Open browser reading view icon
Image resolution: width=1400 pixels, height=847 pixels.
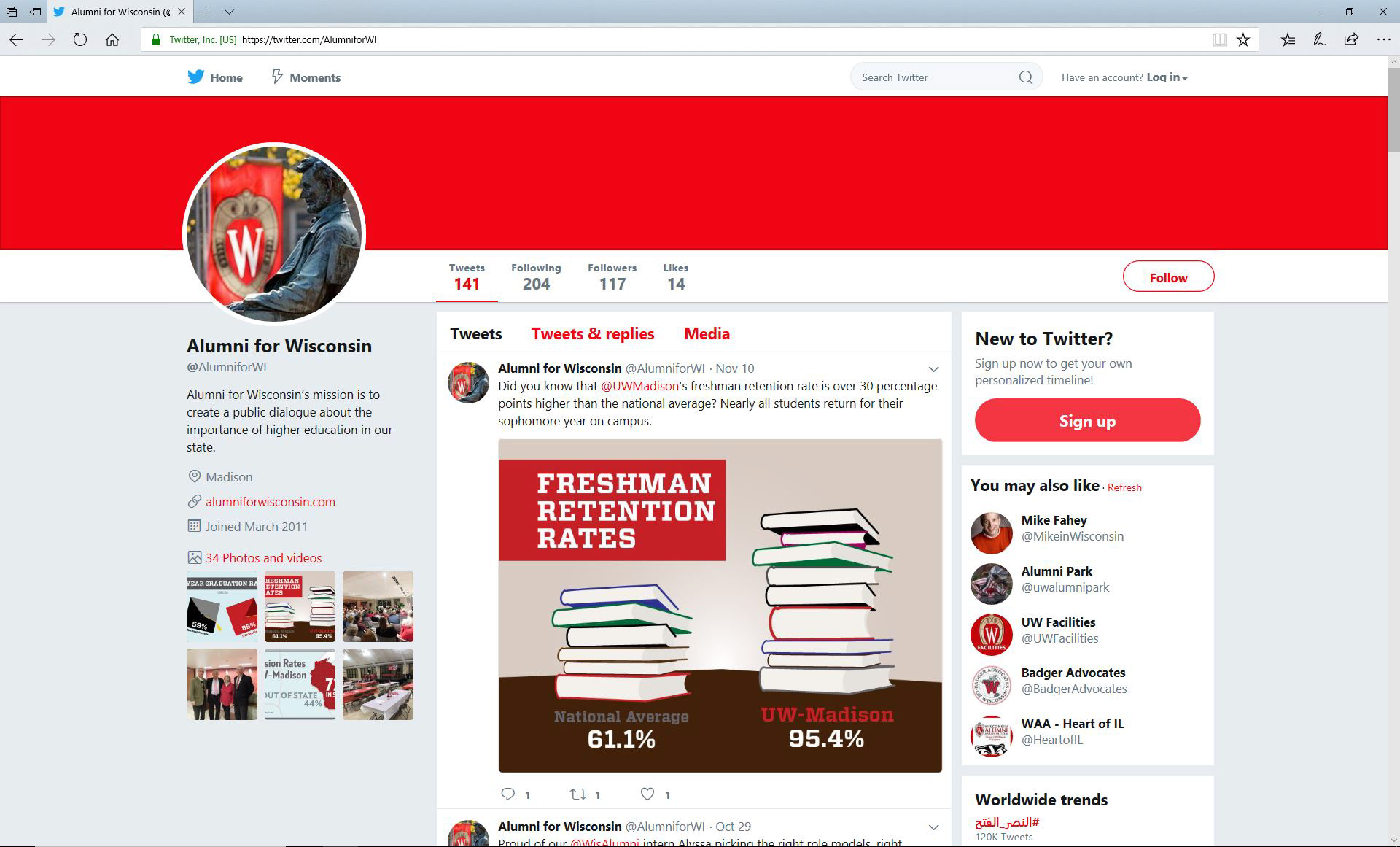[1219, 39]
